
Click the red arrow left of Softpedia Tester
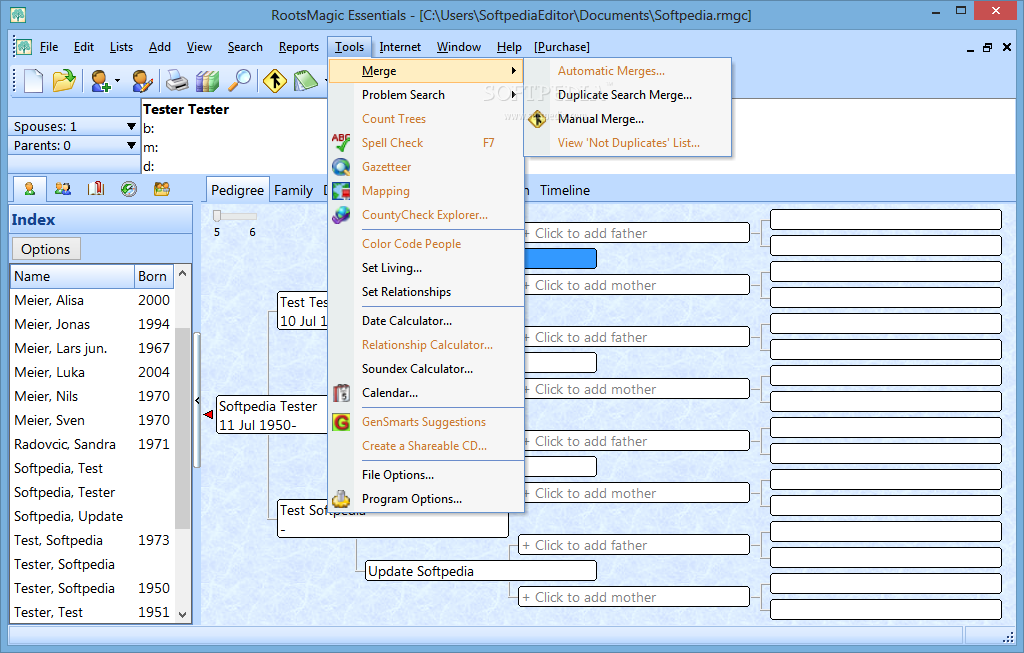[x=208, y=415]
